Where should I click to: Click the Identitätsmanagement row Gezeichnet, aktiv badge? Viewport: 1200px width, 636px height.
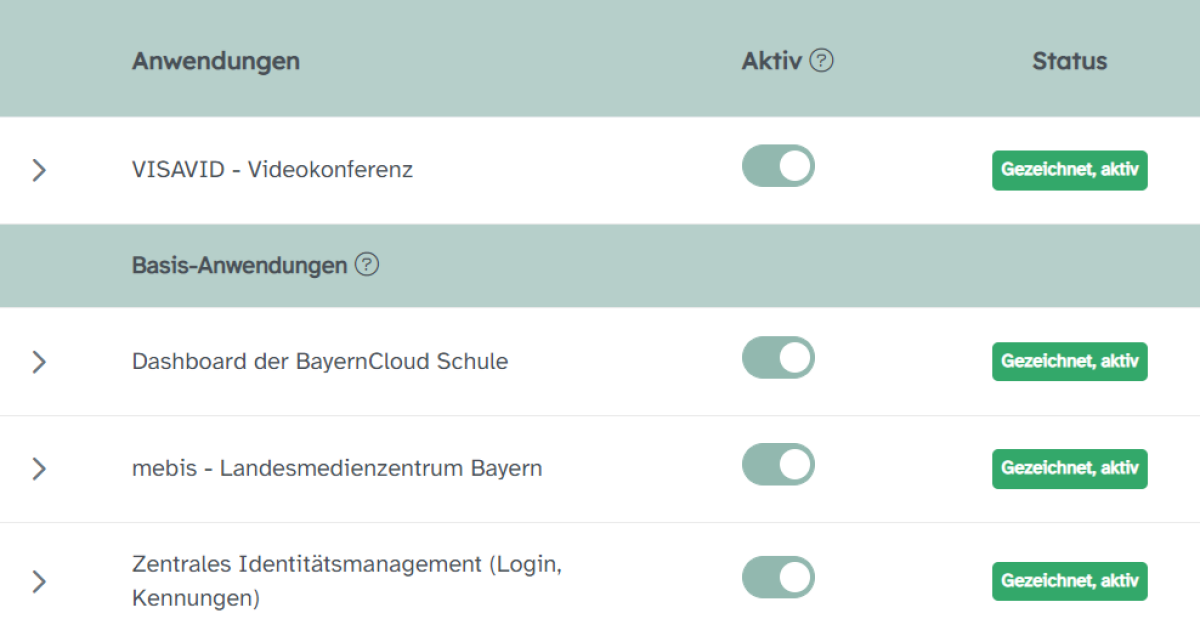(1069, 581)
